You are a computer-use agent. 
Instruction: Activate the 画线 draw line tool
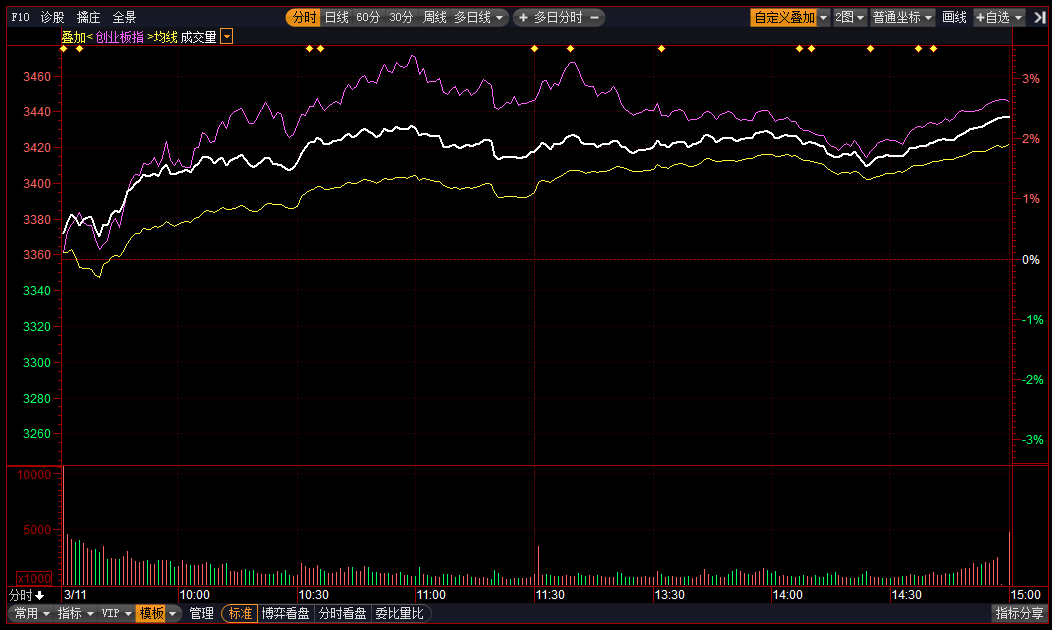(x=954, y=17)
